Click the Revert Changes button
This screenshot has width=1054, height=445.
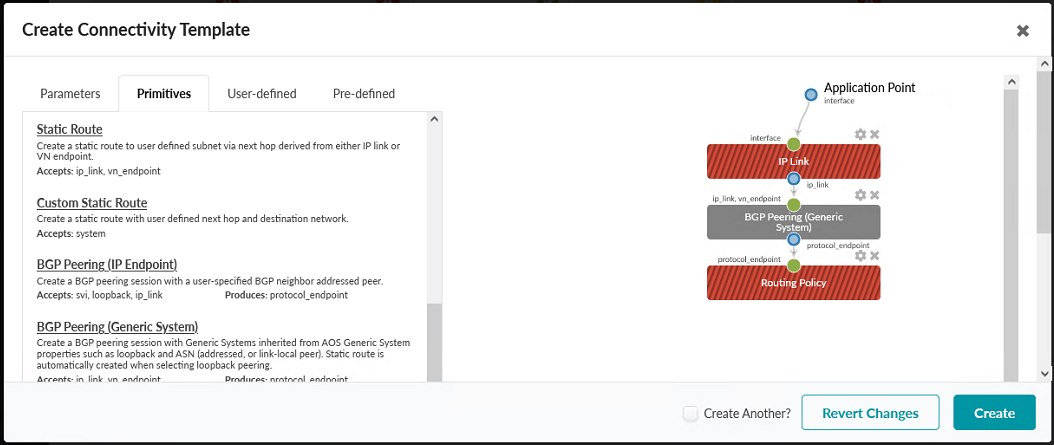(x=870, y=413)
